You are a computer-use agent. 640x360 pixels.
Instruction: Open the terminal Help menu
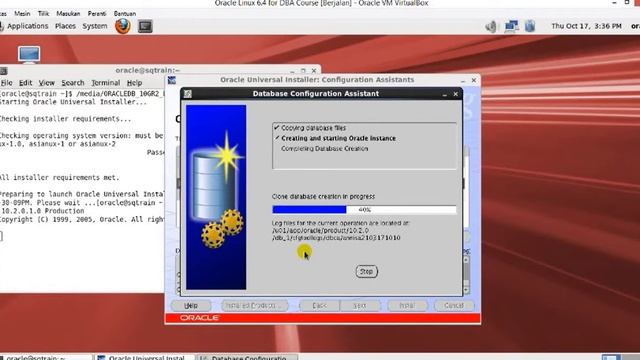(x=134, y=83)
